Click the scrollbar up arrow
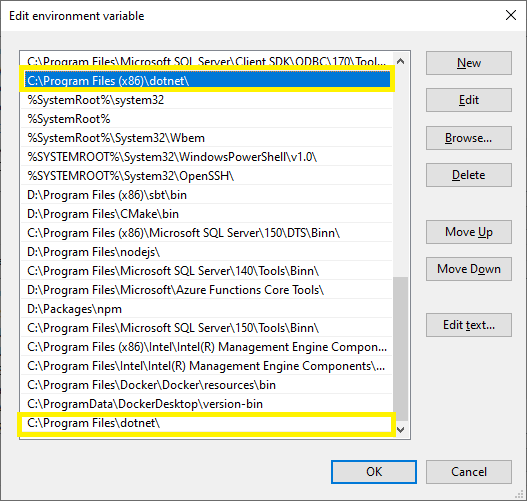The height and width of the screenshot is (501, 527). coord(400,61)
